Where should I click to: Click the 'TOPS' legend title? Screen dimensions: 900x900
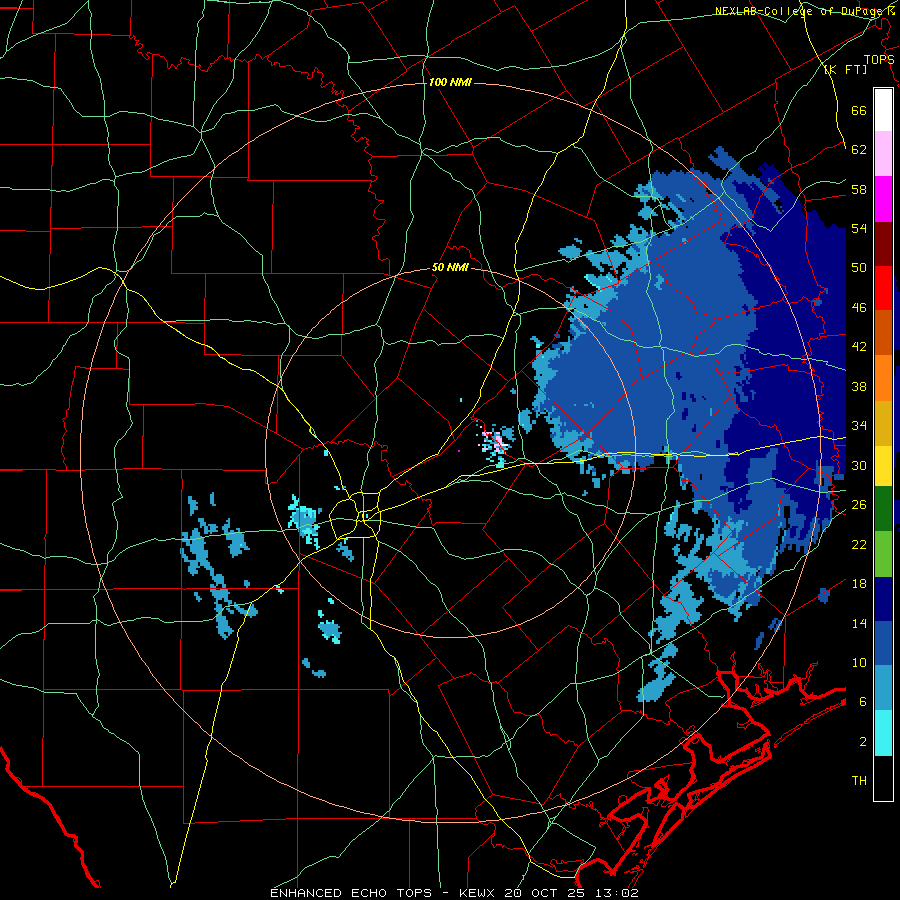coord(879,59)
